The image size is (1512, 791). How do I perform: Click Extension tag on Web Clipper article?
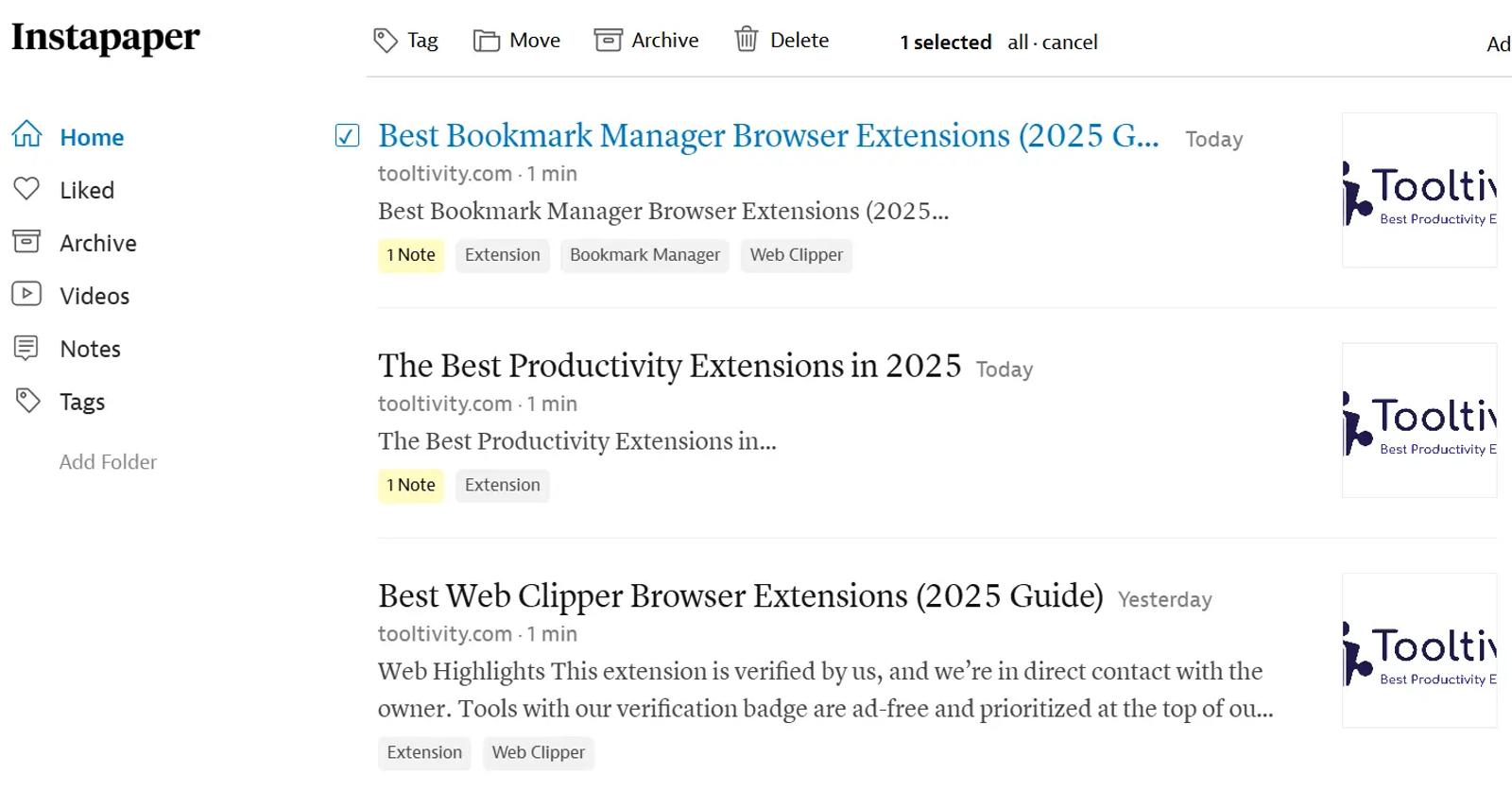pyautogui.click(x=424, y=752)
